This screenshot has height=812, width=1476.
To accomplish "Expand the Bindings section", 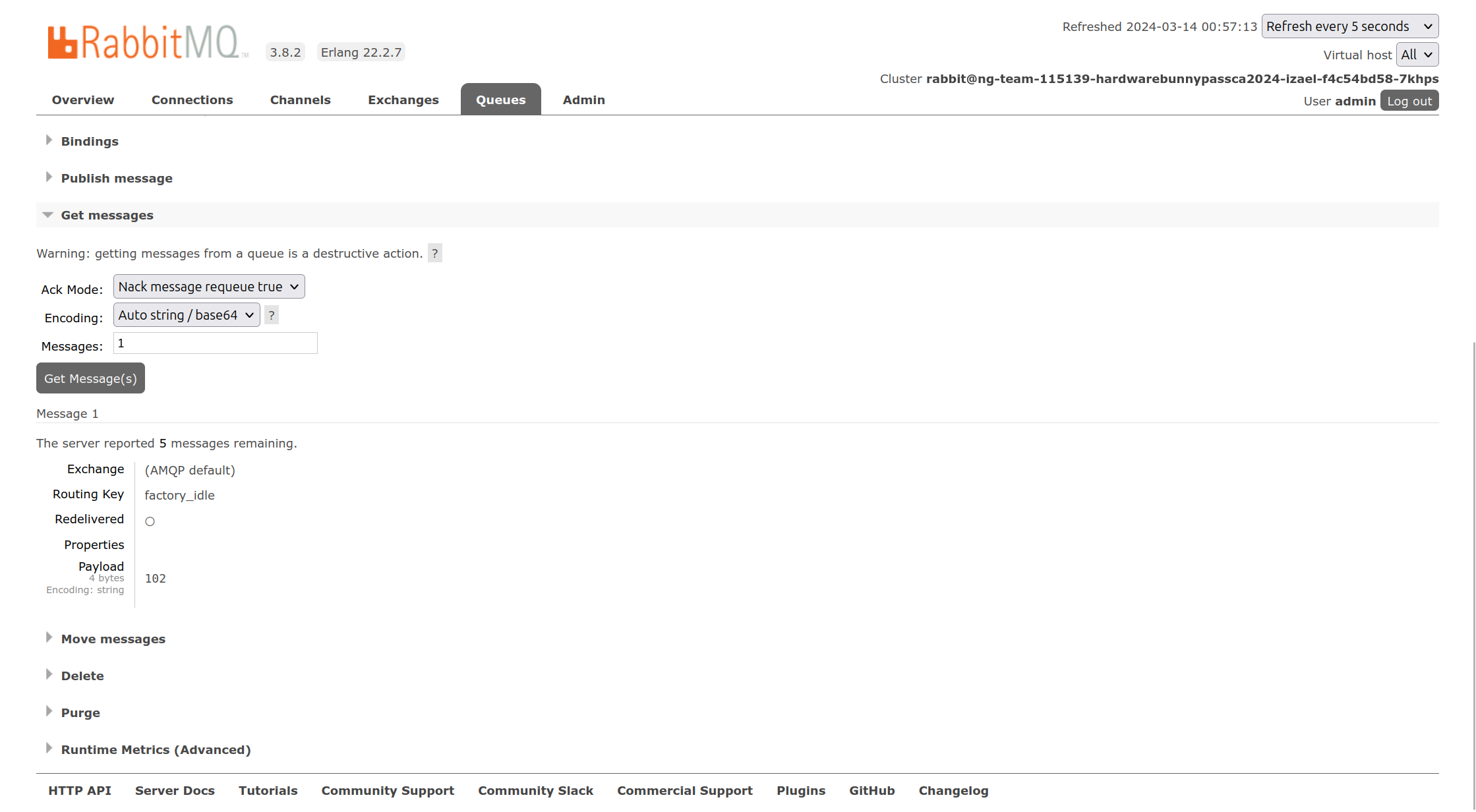I will tap(90, 141).
